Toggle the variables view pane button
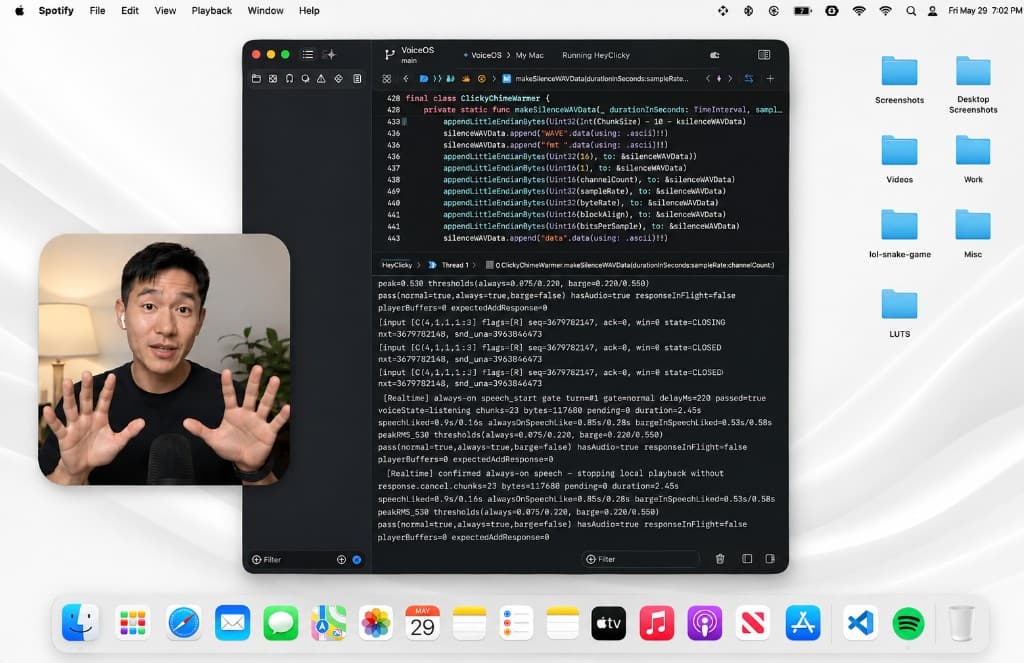This screenshot has height=663, width=1024. tap(747, 559)
